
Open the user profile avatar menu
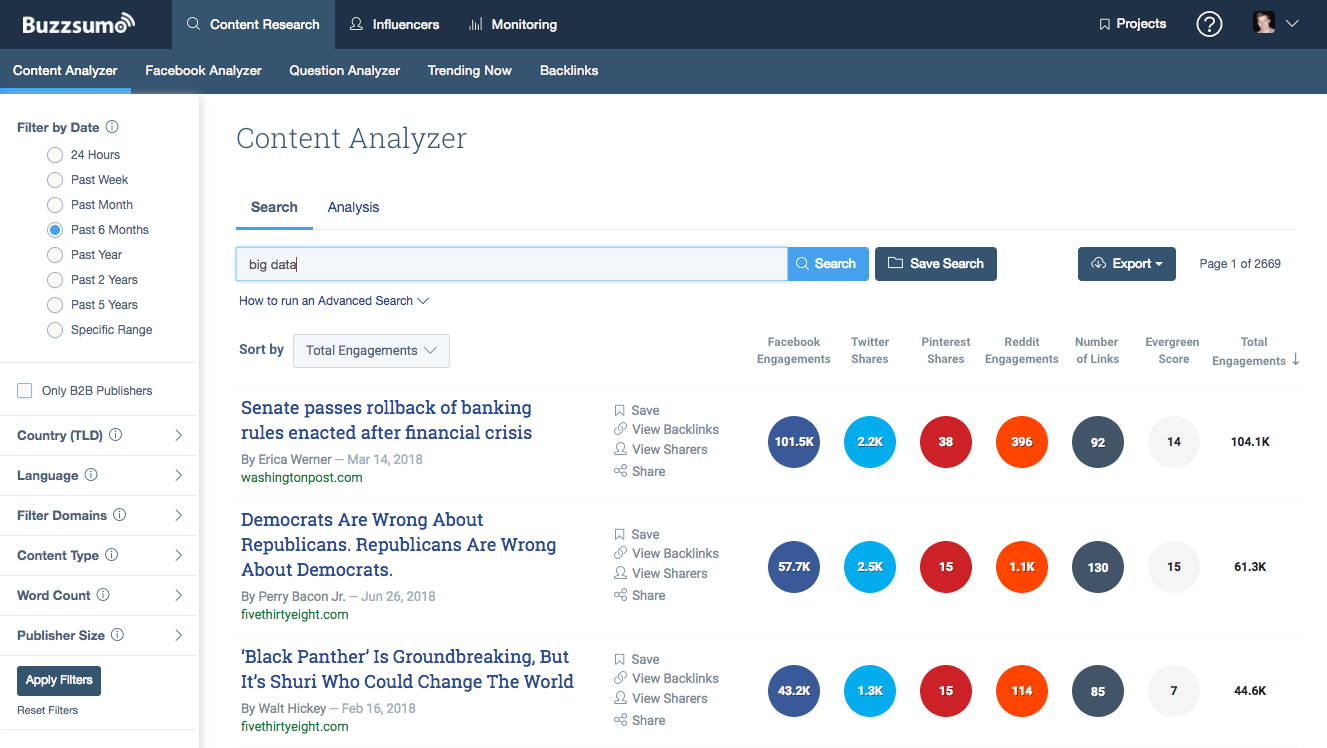coord(1276,23)
